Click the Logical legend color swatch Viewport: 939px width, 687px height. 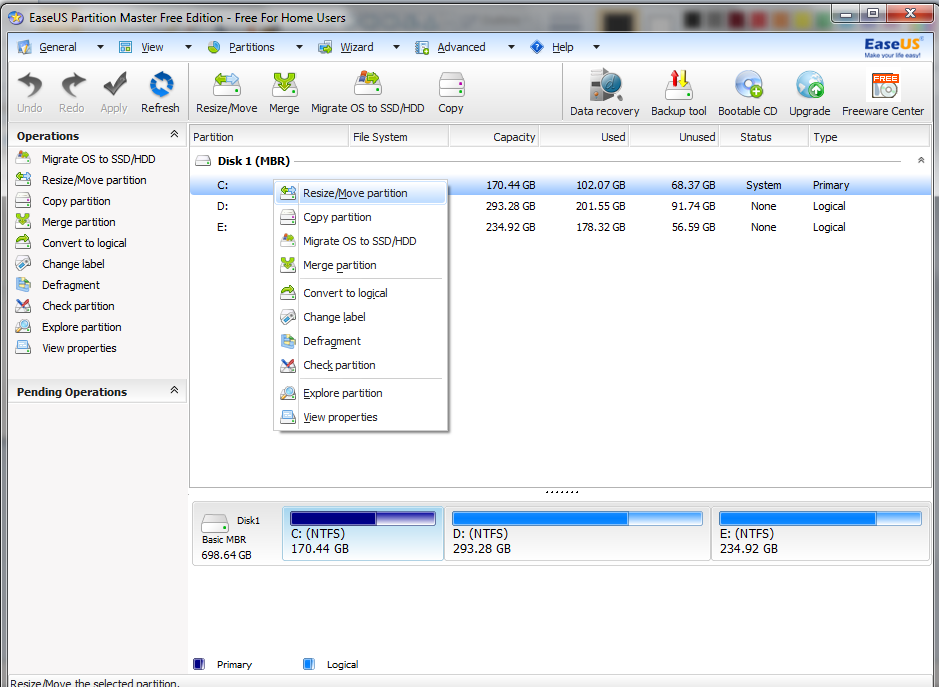[x=309, y=664]
